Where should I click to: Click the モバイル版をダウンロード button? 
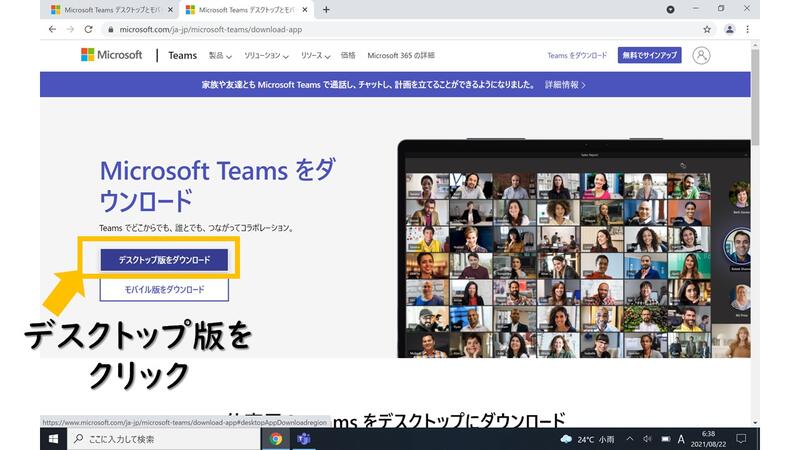click(164, 289)
